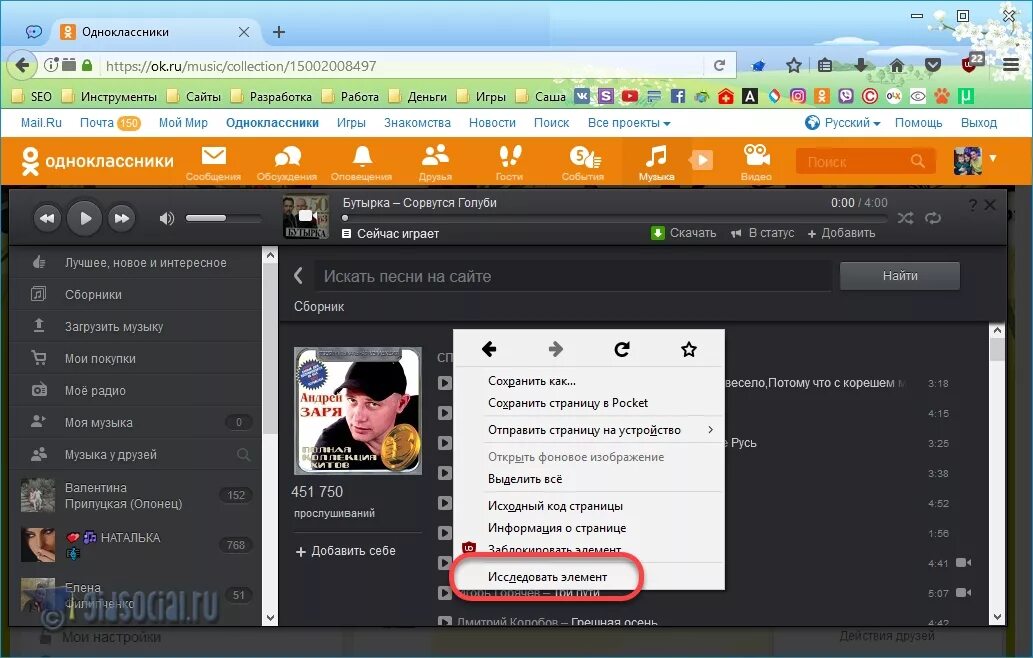Click the Андрей Заря album cover

(x=358, y=411)
